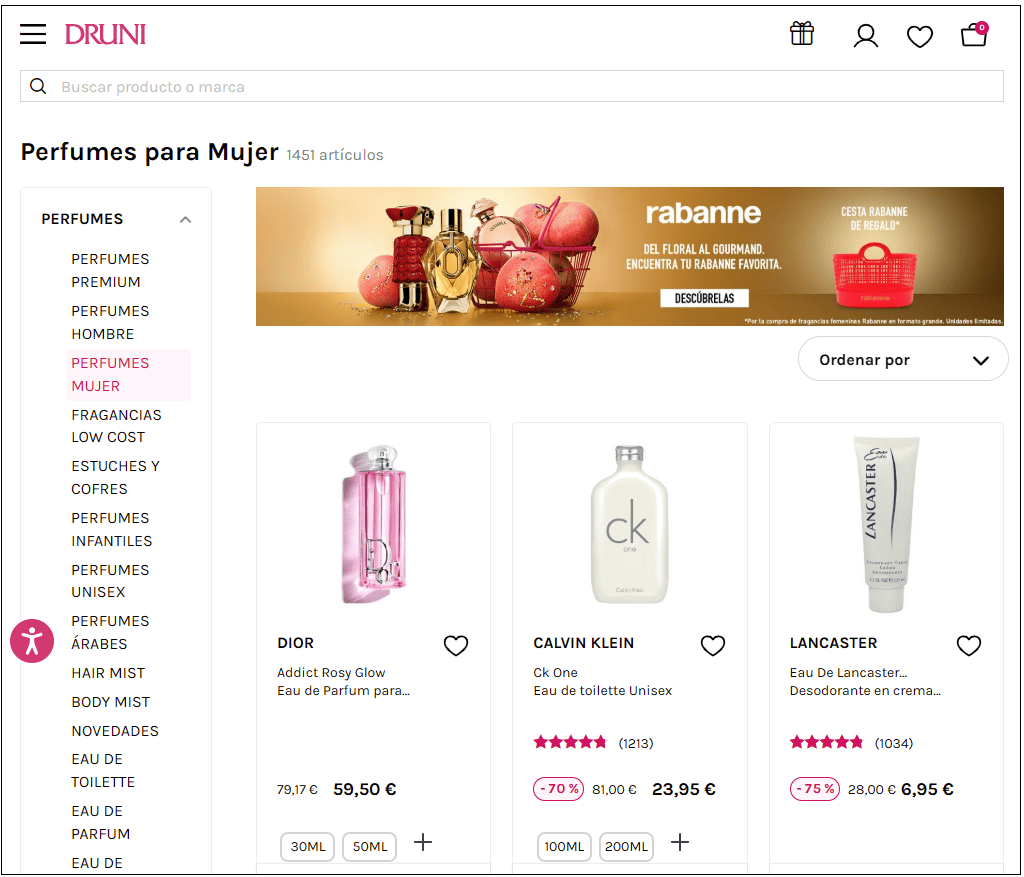
Task: Add Calvin Klein Ck One to favorites
Action: click(x=712, y=645)
